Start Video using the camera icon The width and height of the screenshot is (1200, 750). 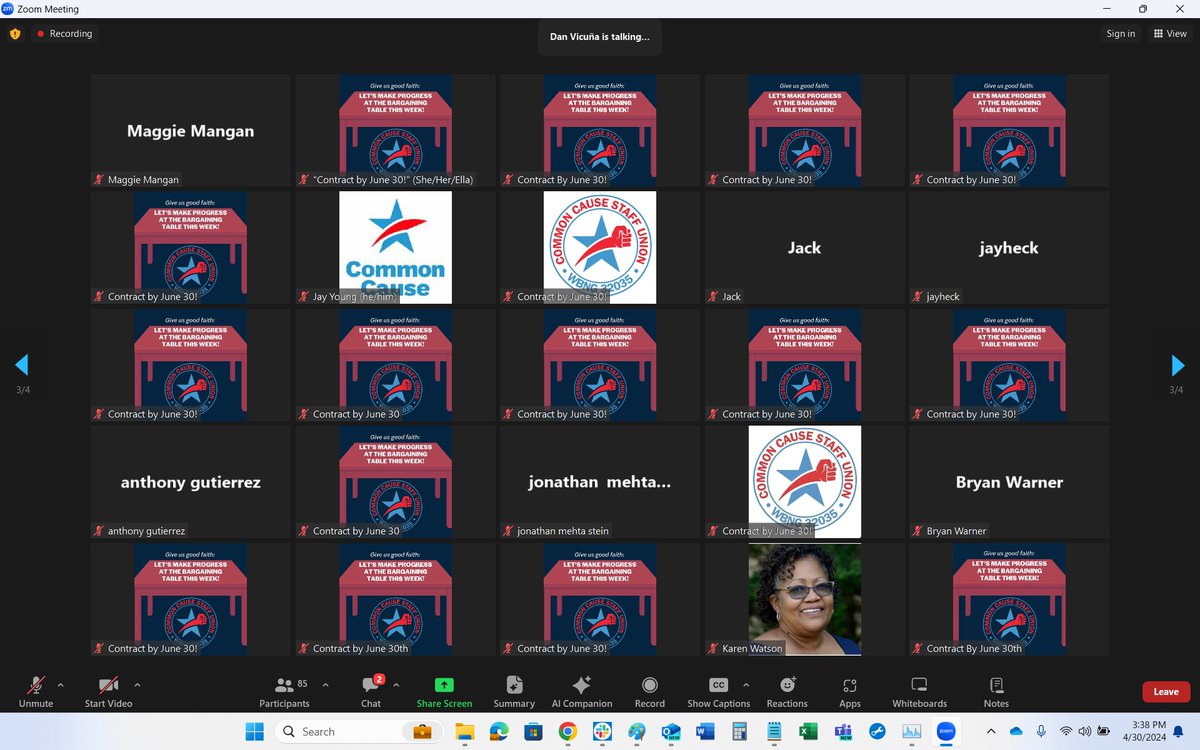(x=108, y=685)
